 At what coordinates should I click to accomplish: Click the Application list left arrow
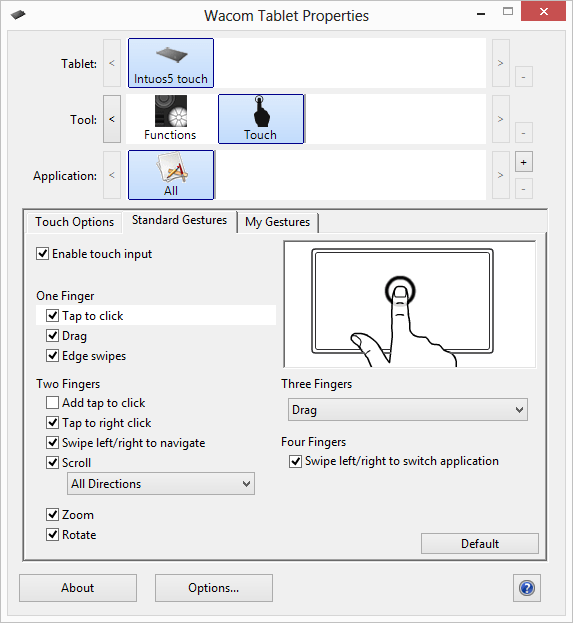112,175
